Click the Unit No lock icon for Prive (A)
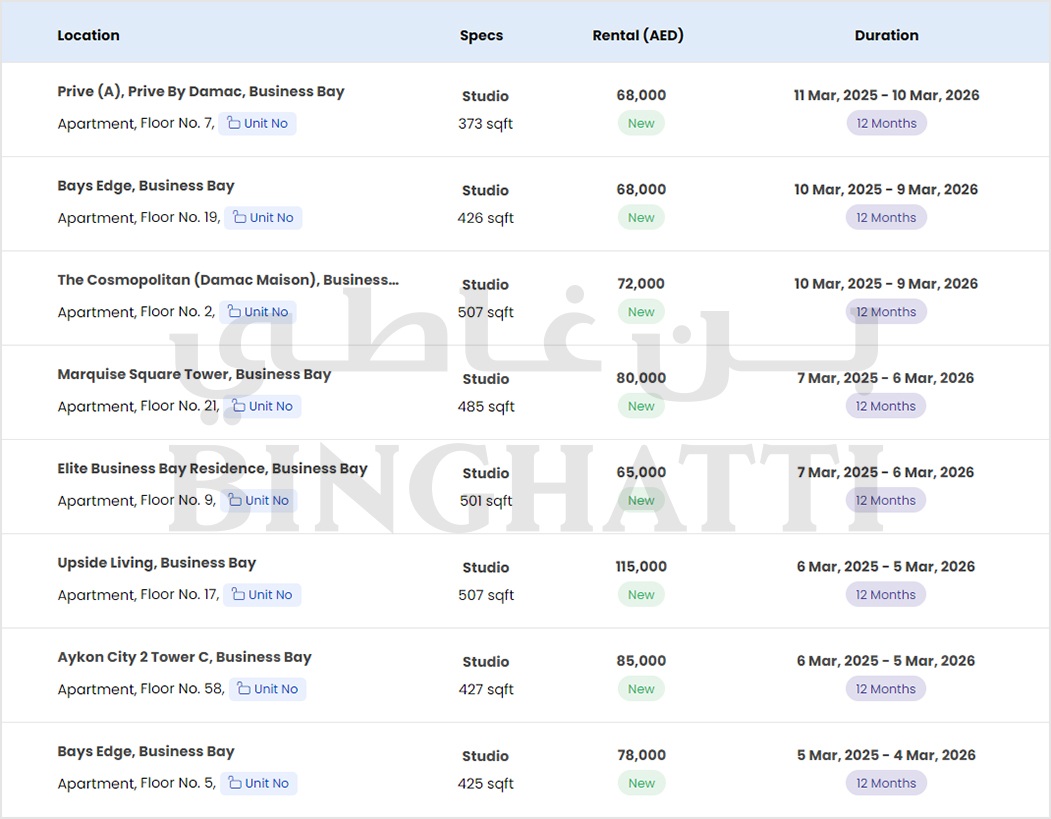The height and width of the screenshot is (819, 1051). 234,124
